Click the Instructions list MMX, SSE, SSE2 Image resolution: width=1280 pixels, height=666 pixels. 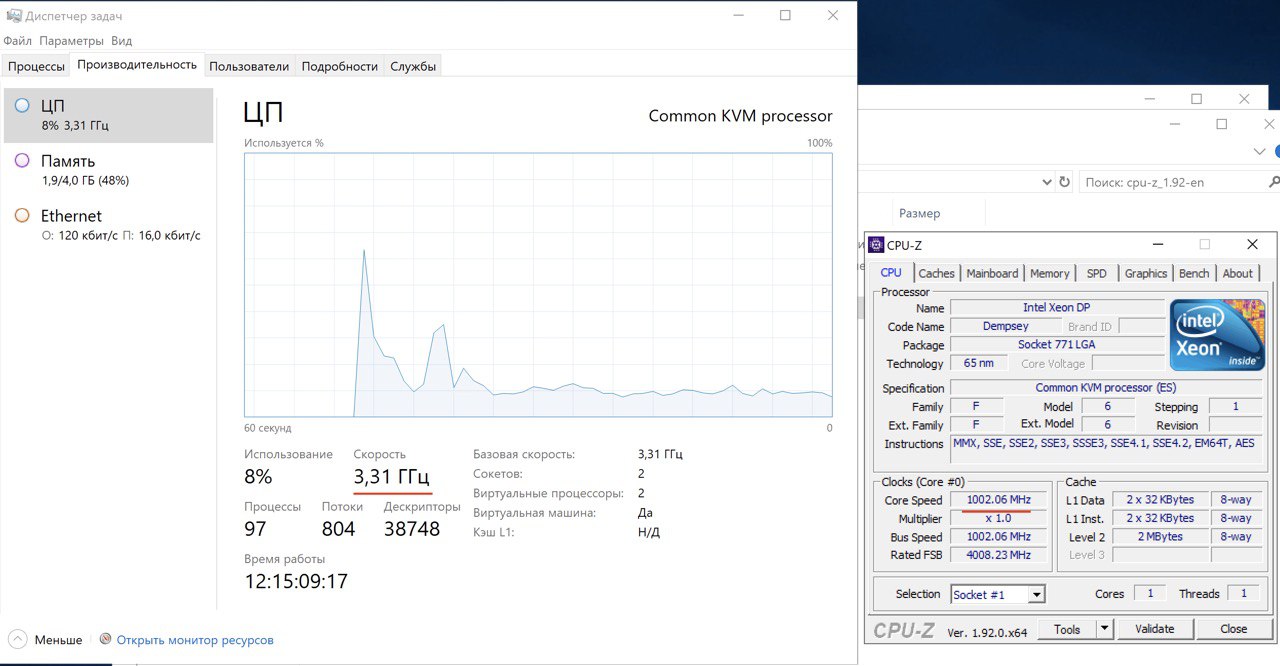coord(1106,447)
